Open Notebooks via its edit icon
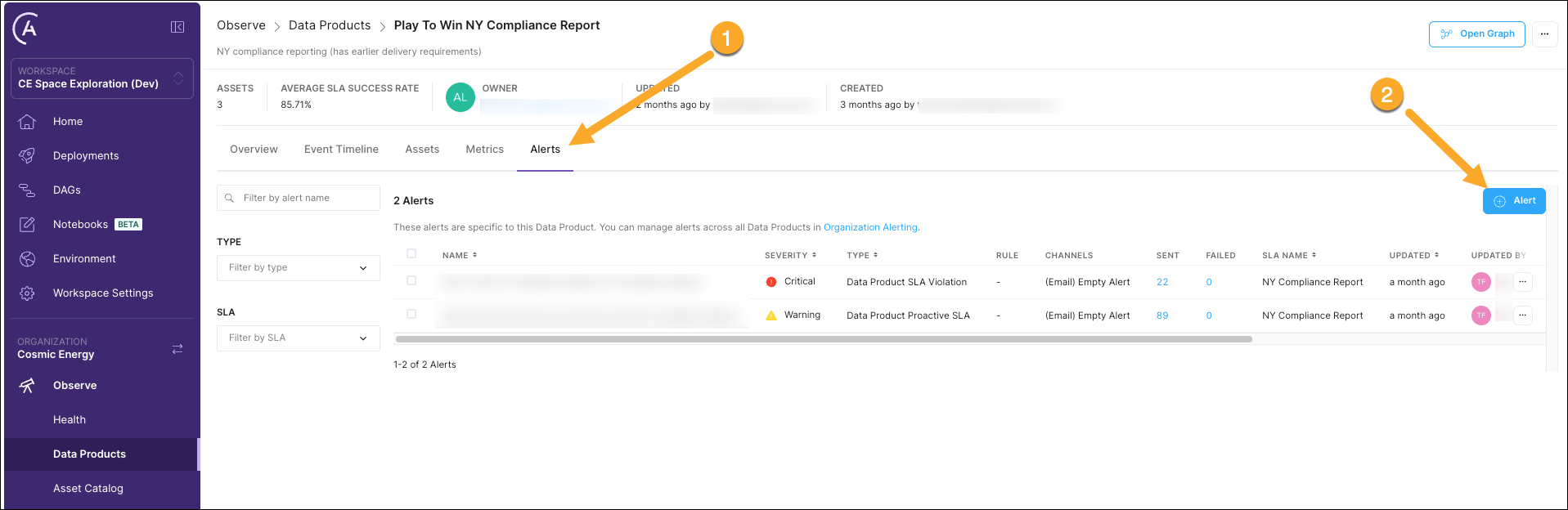 click(27, 225)
